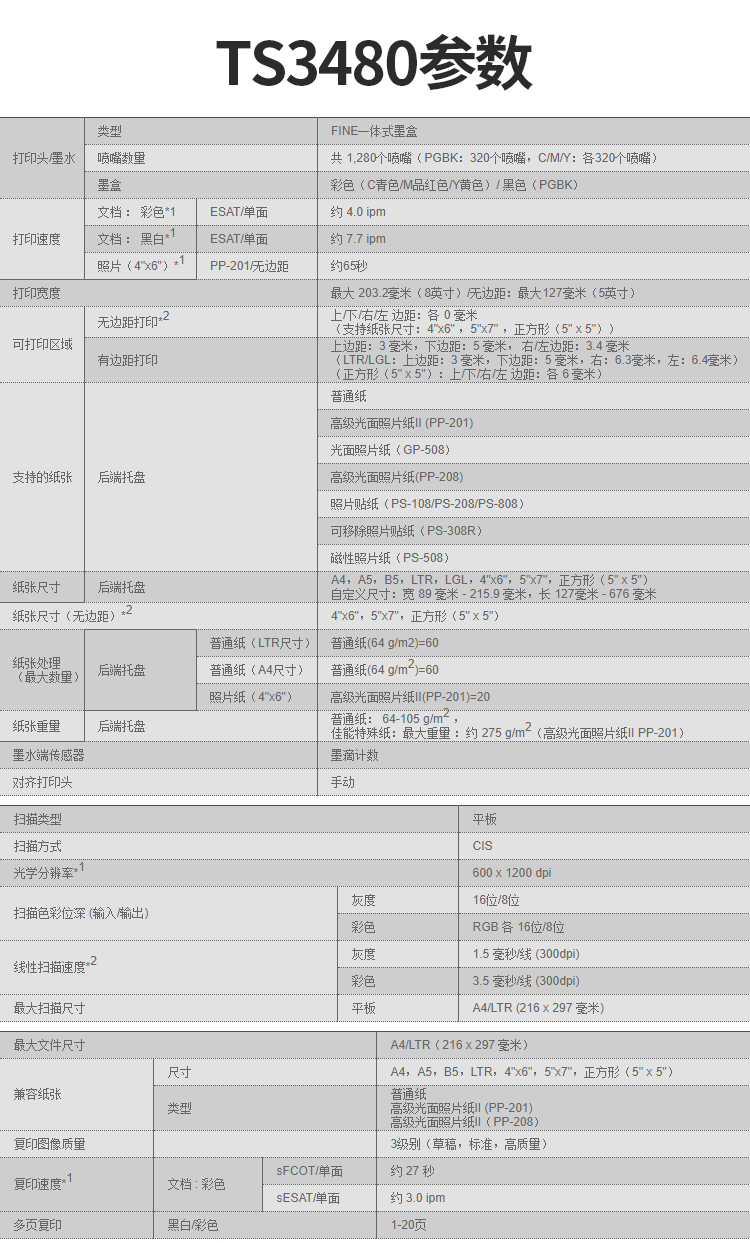Click the 约 7.7 ipm black speed value
Viewport: 750px width, 1243px height.
tap(358, 239)
